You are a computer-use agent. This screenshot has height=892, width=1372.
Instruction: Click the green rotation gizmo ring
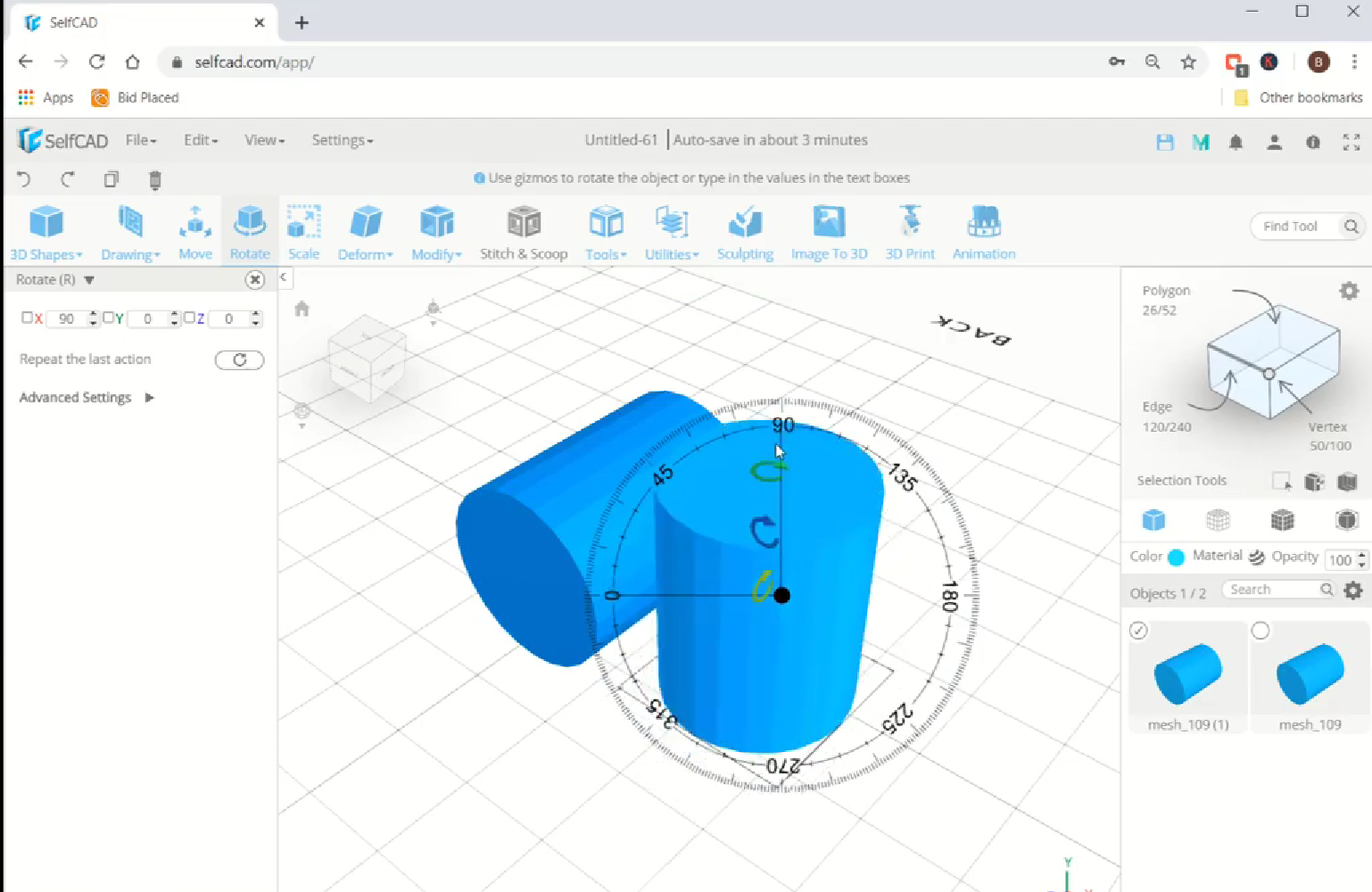point(766,471)
